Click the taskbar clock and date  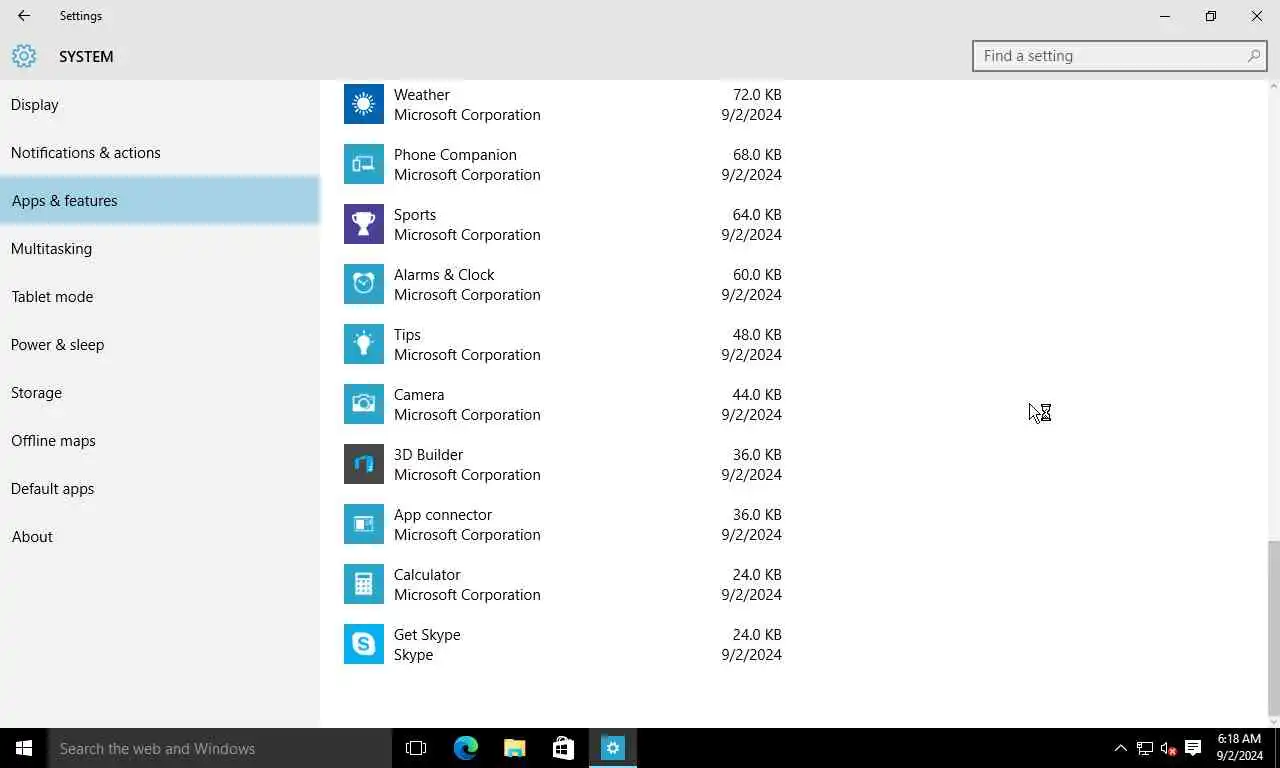1240,748
